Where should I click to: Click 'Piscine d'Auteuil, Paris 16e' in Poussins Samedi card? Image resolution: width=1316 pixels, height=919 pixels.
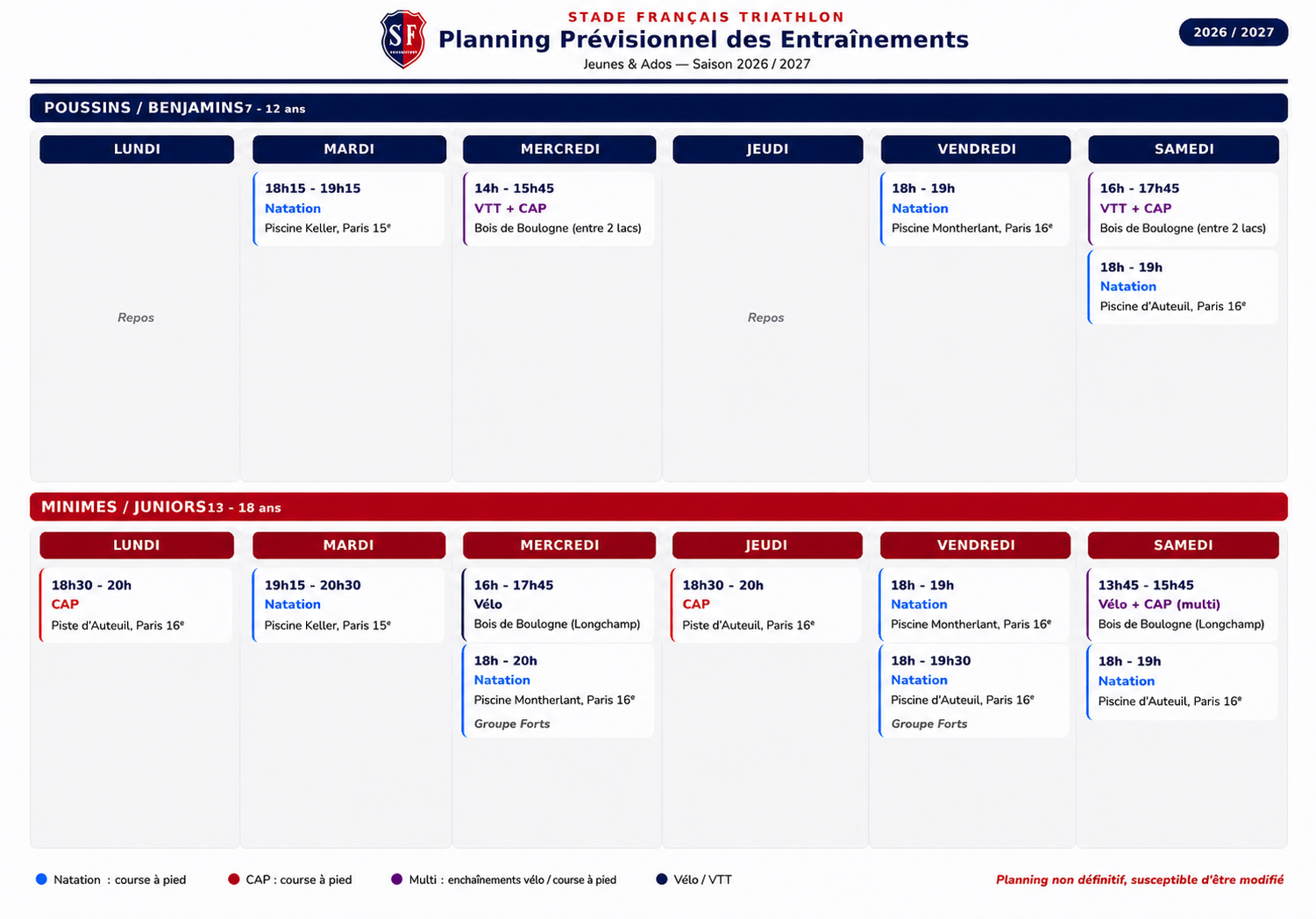(1173, 306)
